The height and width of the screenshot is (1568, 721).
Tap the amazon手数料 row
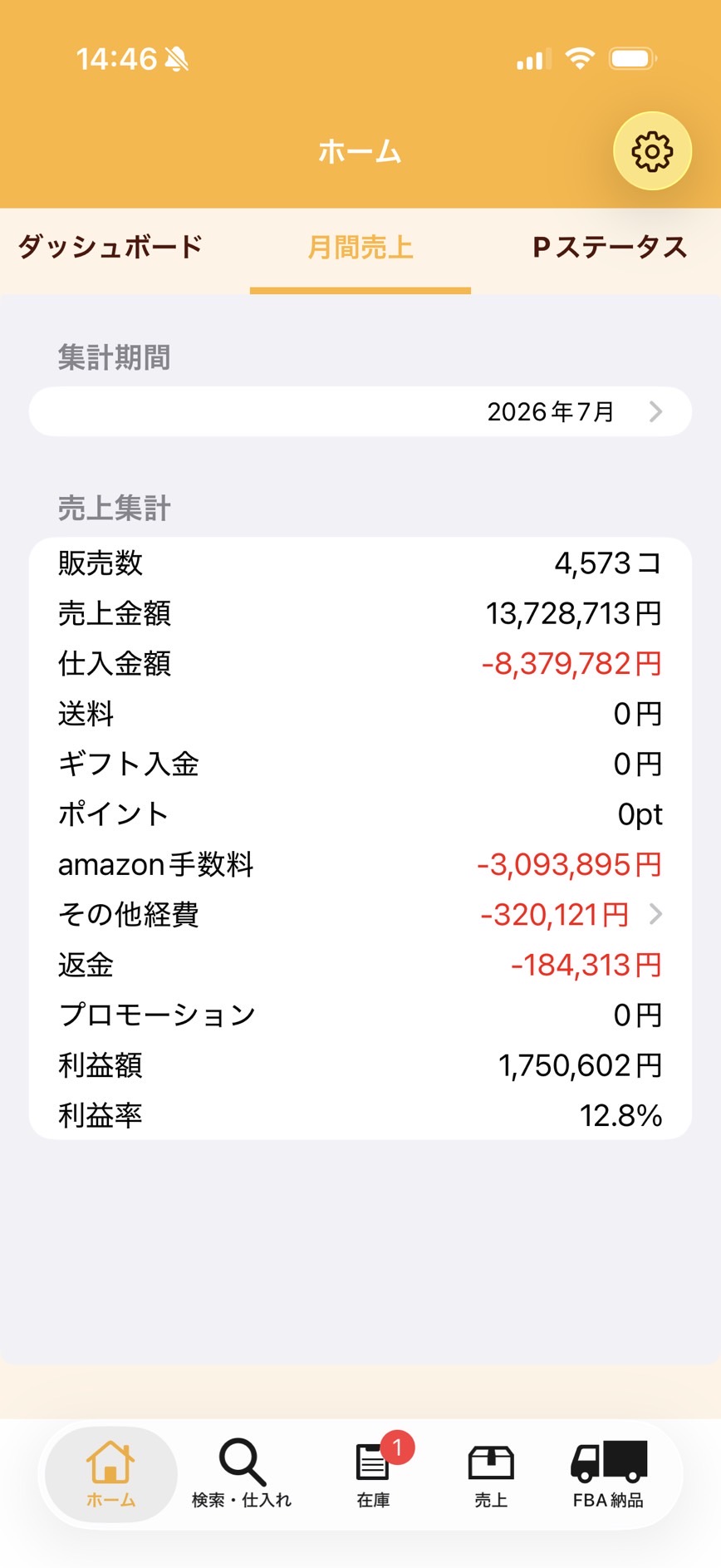(x=360, y=864)
